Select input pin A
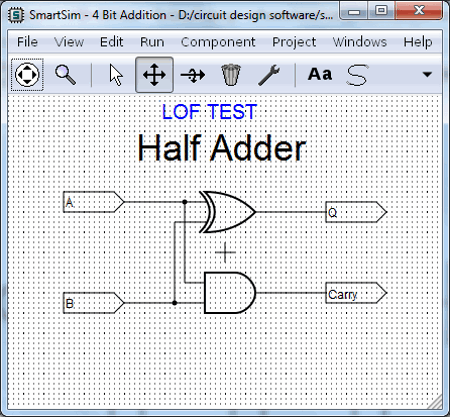 point(93,202)
